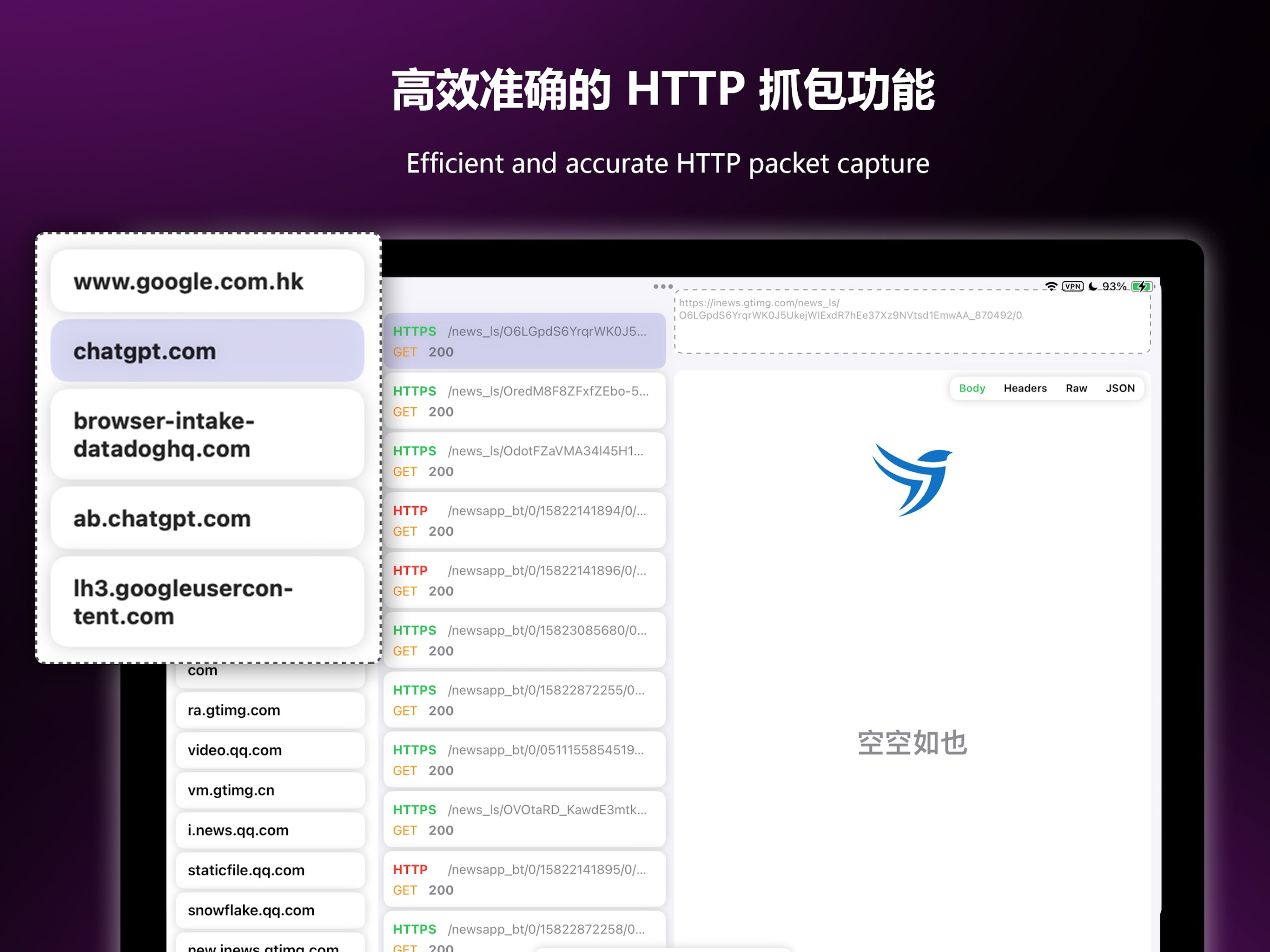Click the inews.gtimg.com URL field
Image resolution: width=1270 pixels, height=952 pixels.
pyautogui.click(x=912, y=322)
